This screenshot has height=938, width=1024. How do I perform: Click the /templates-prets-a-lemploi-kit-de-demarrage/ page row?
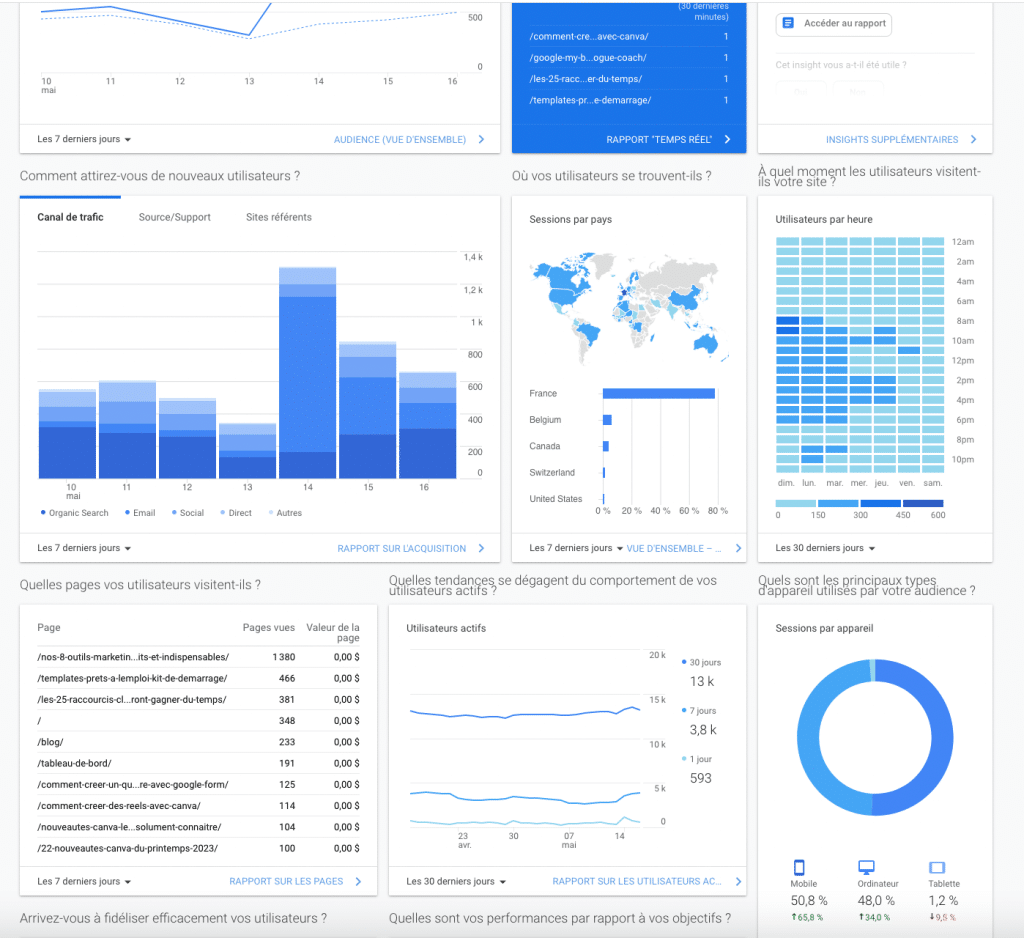(199, 678)
